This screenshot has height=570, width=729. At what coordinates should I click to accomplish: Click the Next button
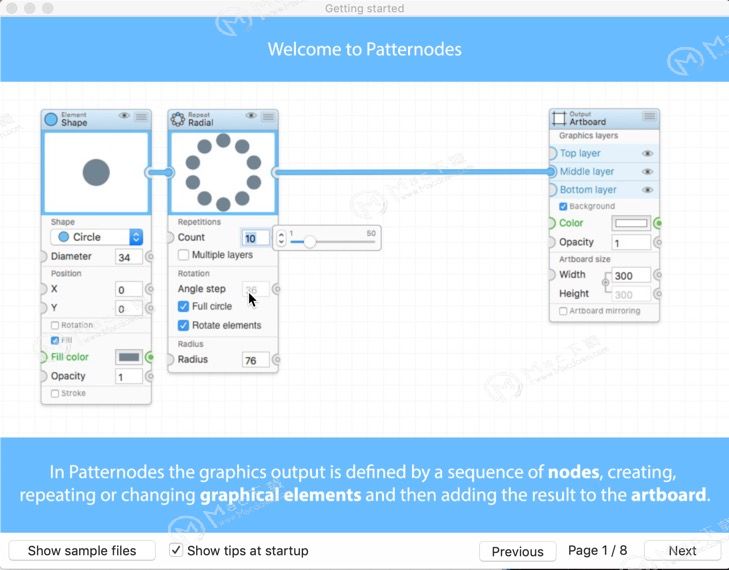[683, 550]
